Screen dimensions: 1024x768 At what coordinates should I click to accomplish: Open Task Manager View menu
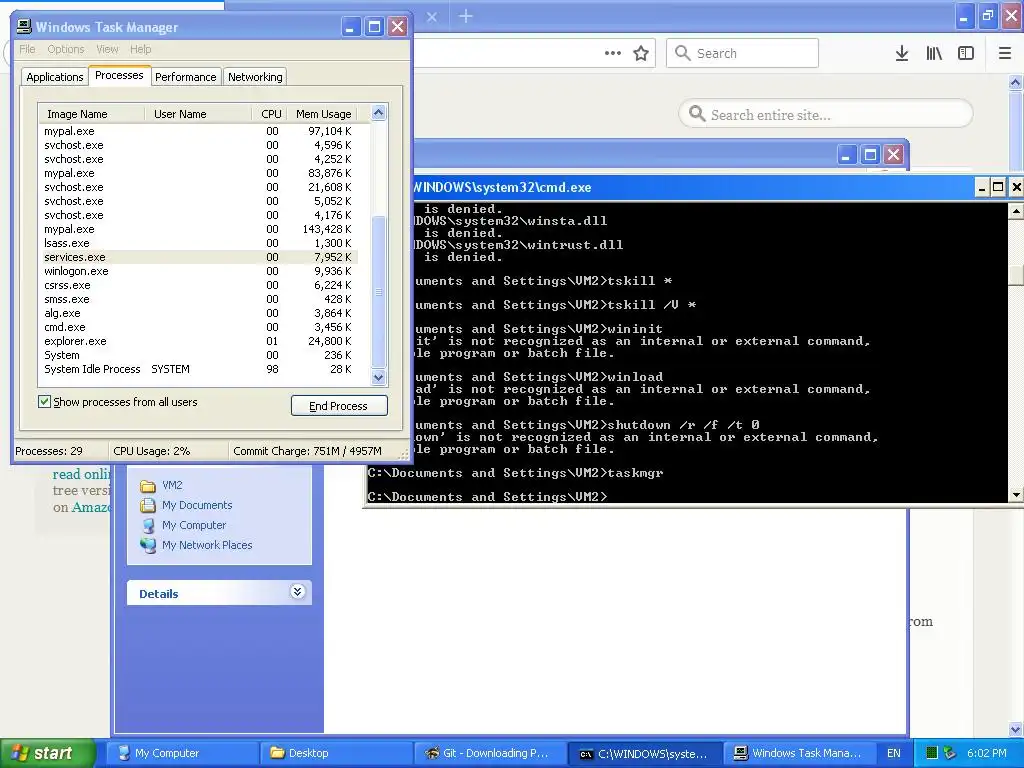107,49
